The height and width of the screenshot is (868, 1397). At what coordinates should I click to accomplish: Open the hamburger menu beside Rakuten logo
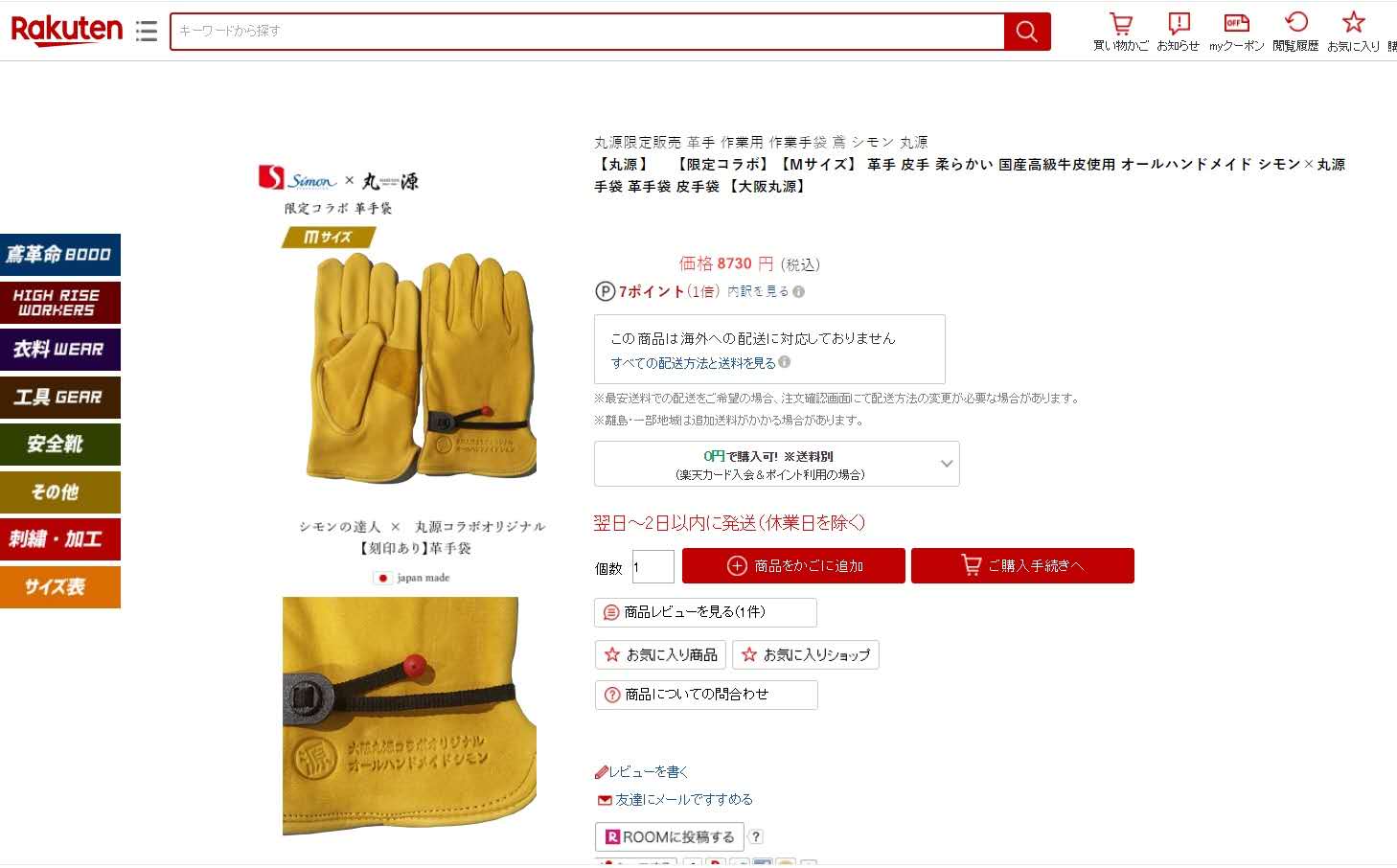click(x=147, y=32)
